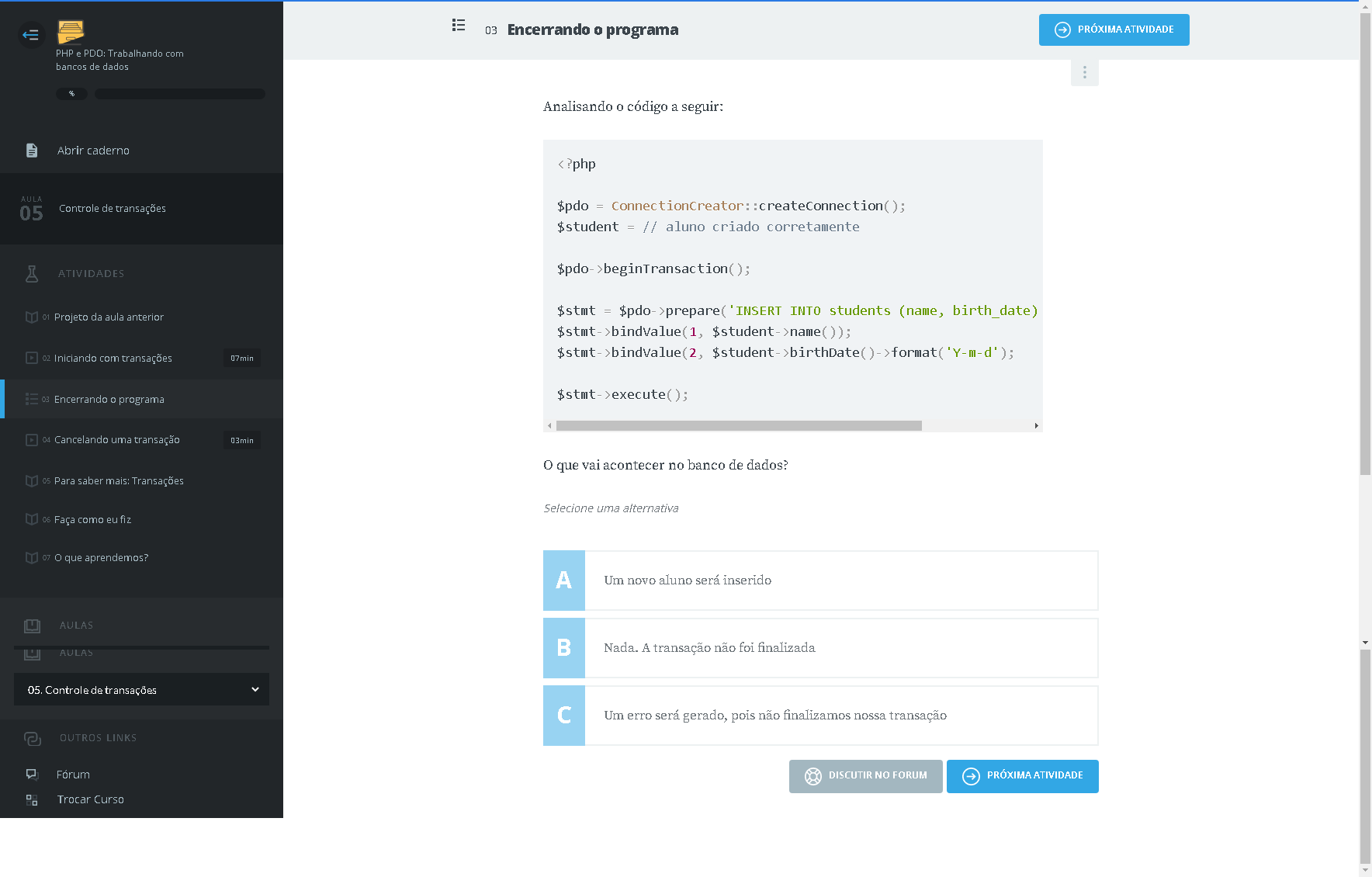The width and height of the screenshot is (1372, 877).
Task: Click the activity list icon beside title
Action: click(459, 26)
